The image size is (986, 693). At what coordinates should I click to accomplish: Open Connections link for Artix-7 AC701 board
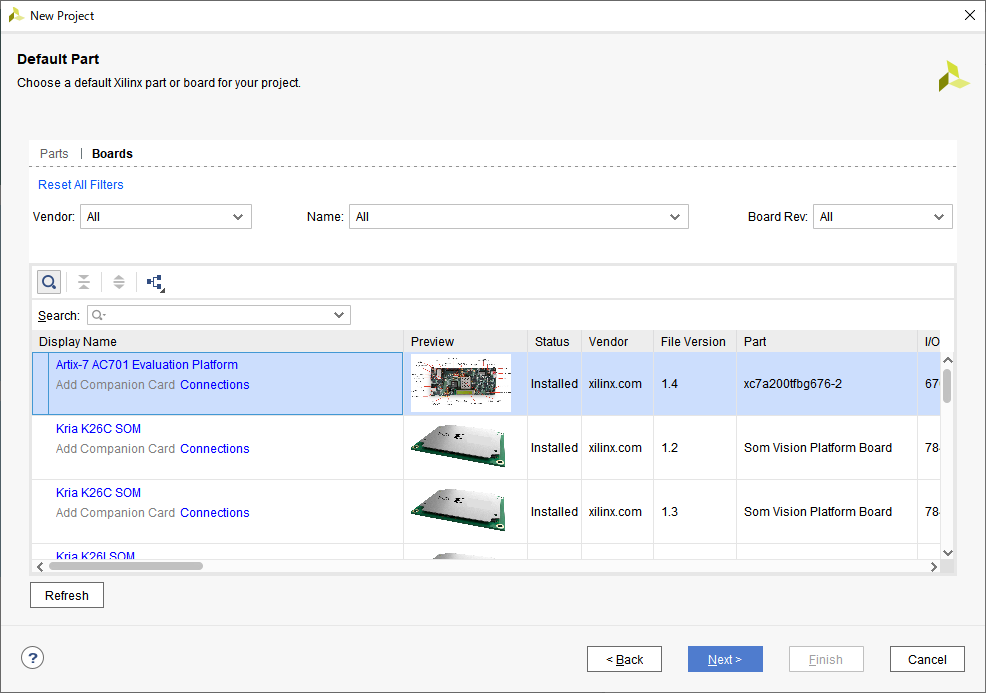tap(214, 384)
